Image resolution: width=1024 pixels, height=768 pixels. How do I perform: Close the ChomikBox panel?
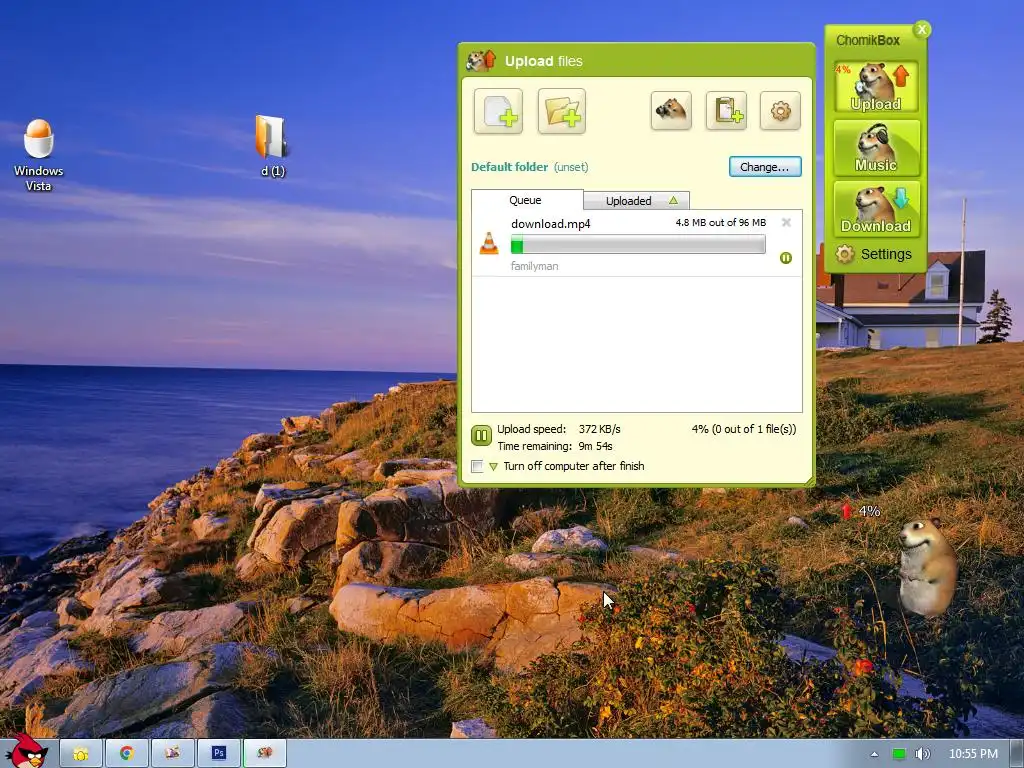point(922,29)
